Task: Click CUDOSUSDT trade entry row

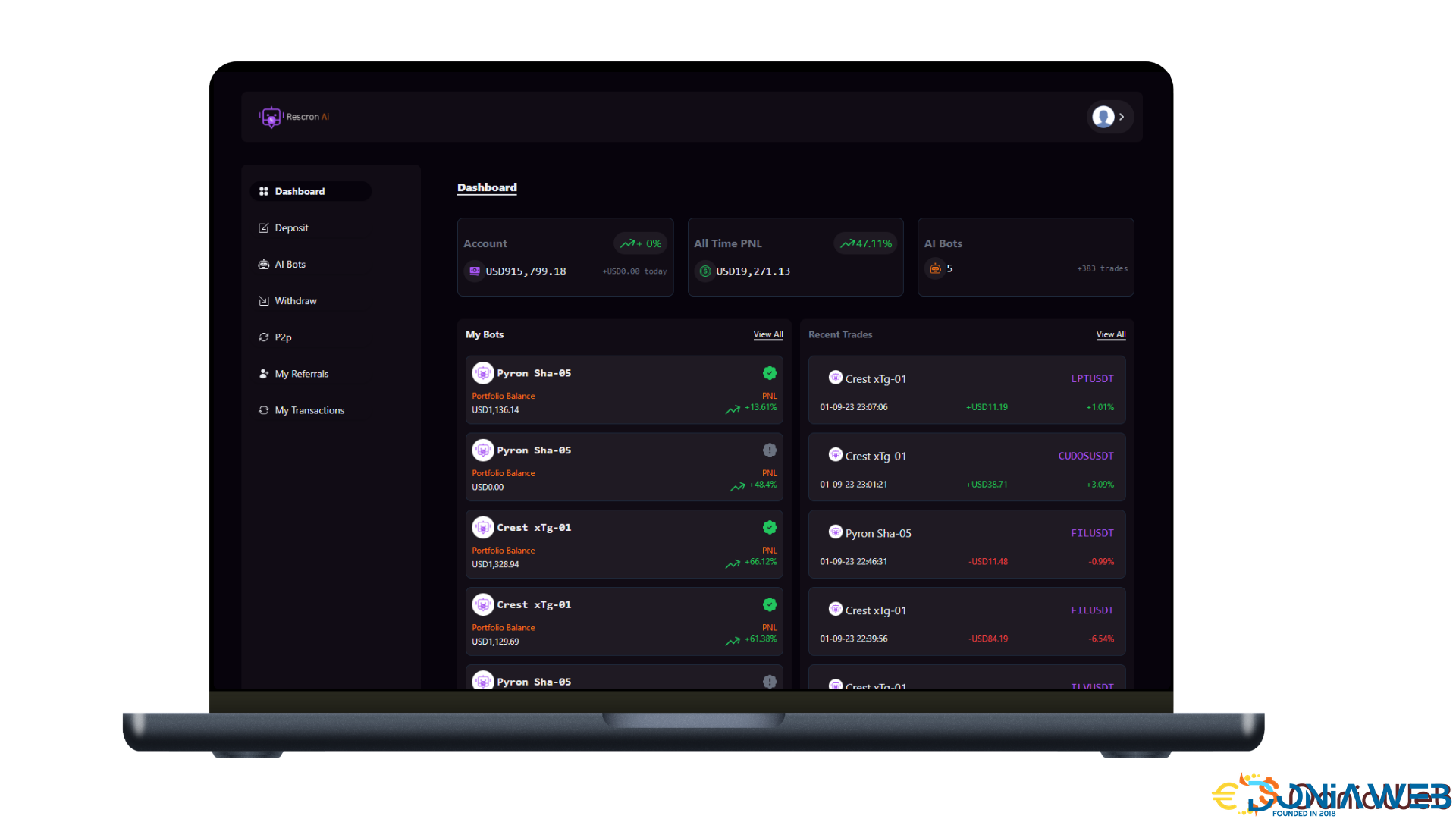Action: pos(966,468)
